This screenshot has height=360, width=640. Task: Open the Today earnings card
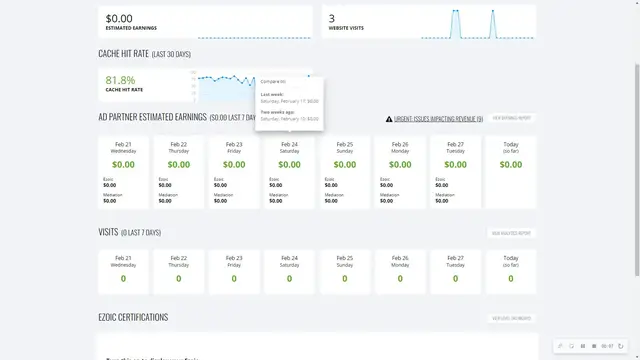[511, 172]
